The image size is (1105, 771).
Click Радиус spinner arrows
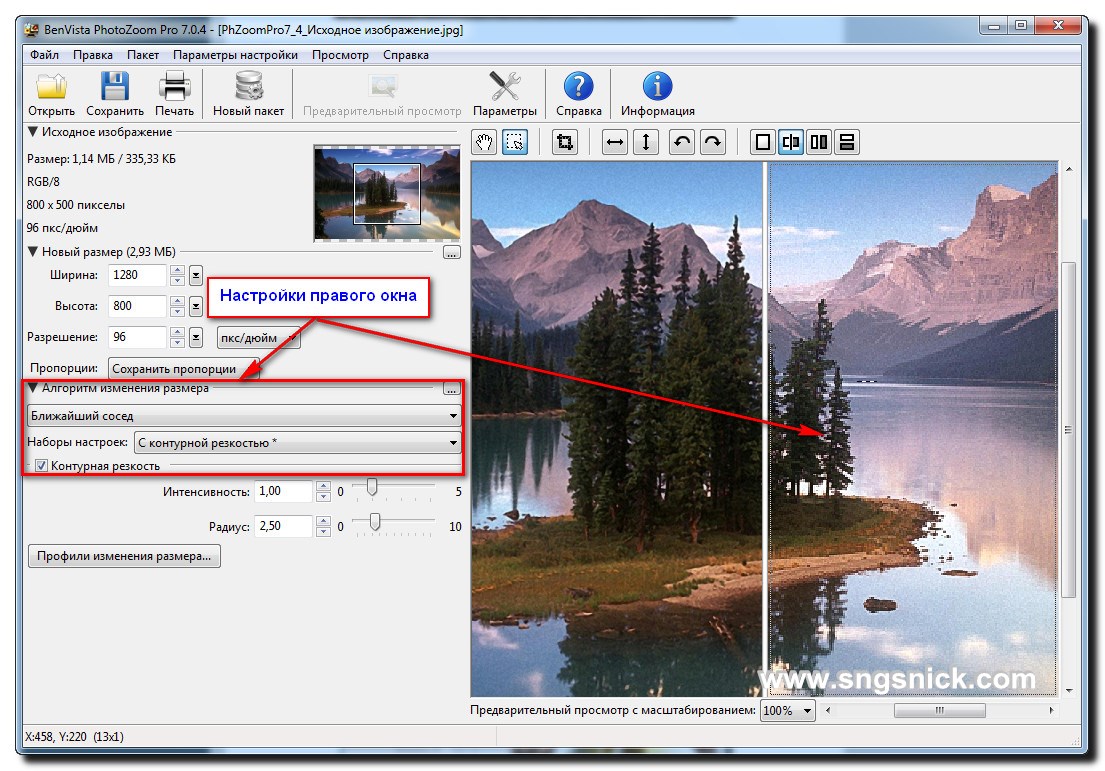point(323,526)
